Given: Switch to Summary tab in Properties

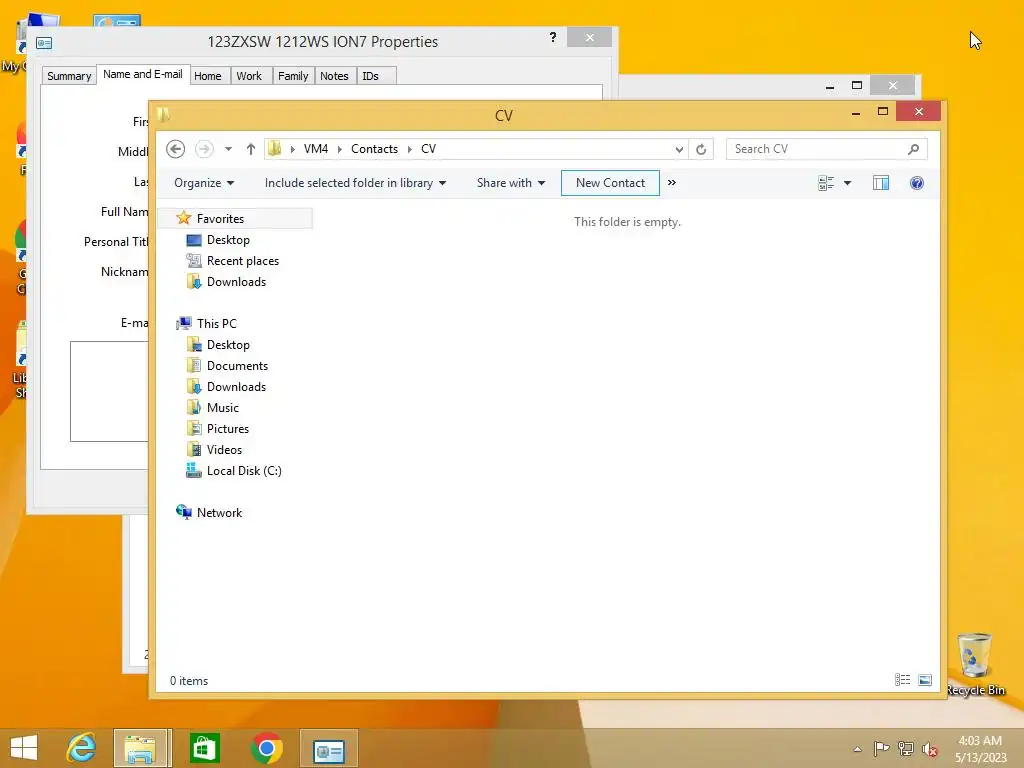Looking at the screenshot, I should pos(69,76).
